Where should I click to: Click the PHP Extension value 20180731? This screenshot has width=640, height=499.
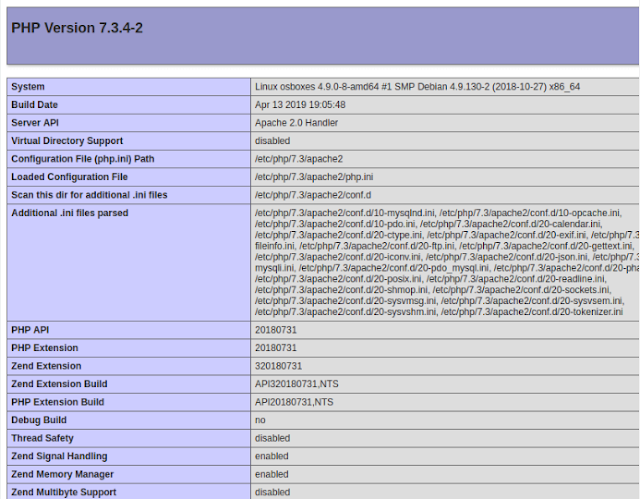(x=276, y=348)
